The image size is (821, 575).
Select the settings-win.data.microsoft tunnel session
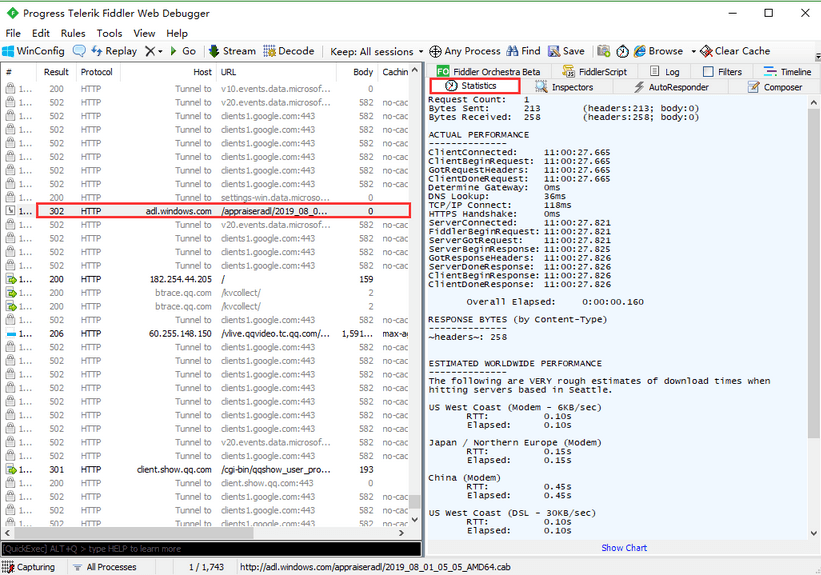tap(206, 197)
